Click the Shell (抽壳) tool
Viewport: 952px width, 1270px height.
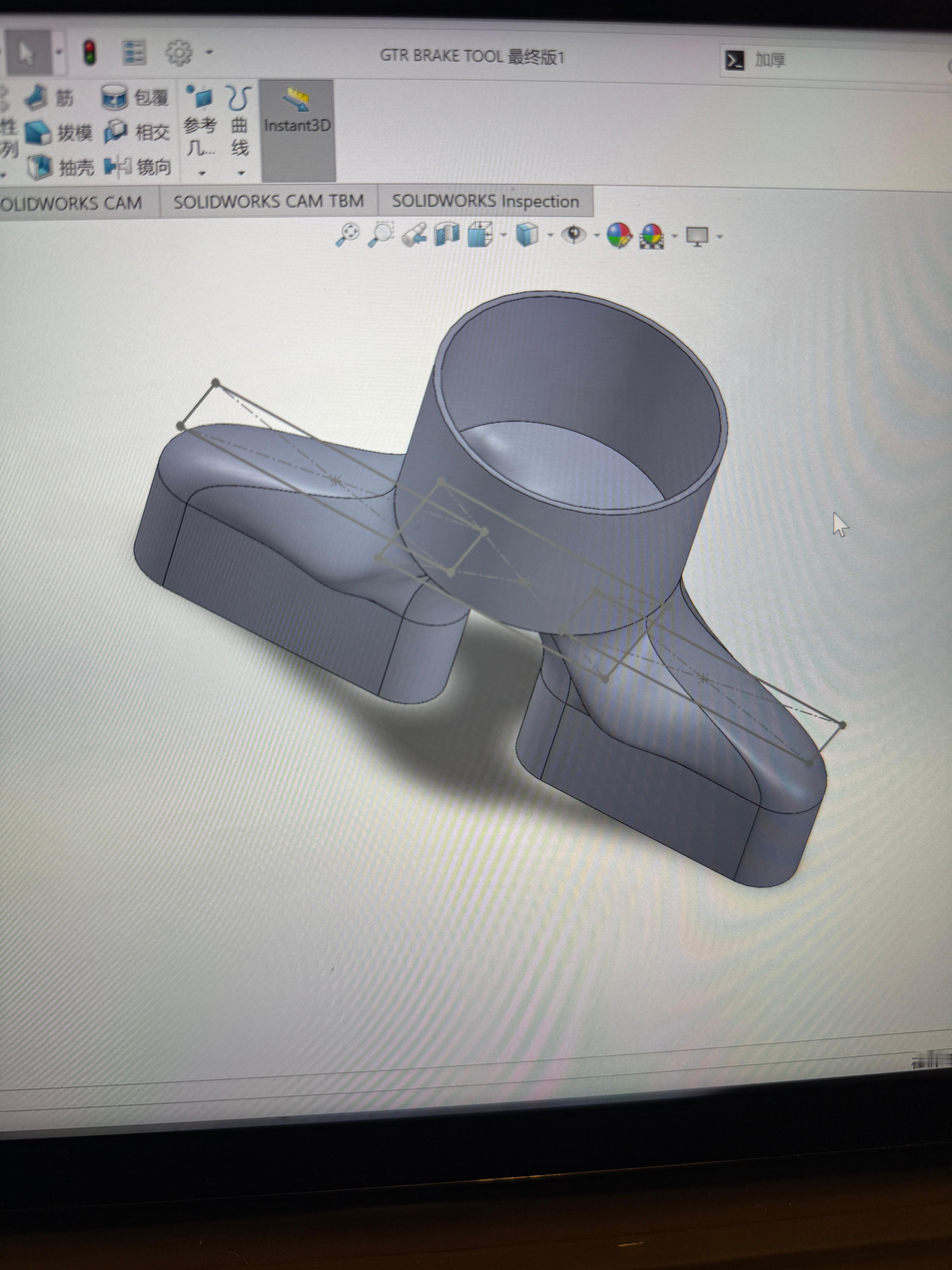click(x=60, y=167)
